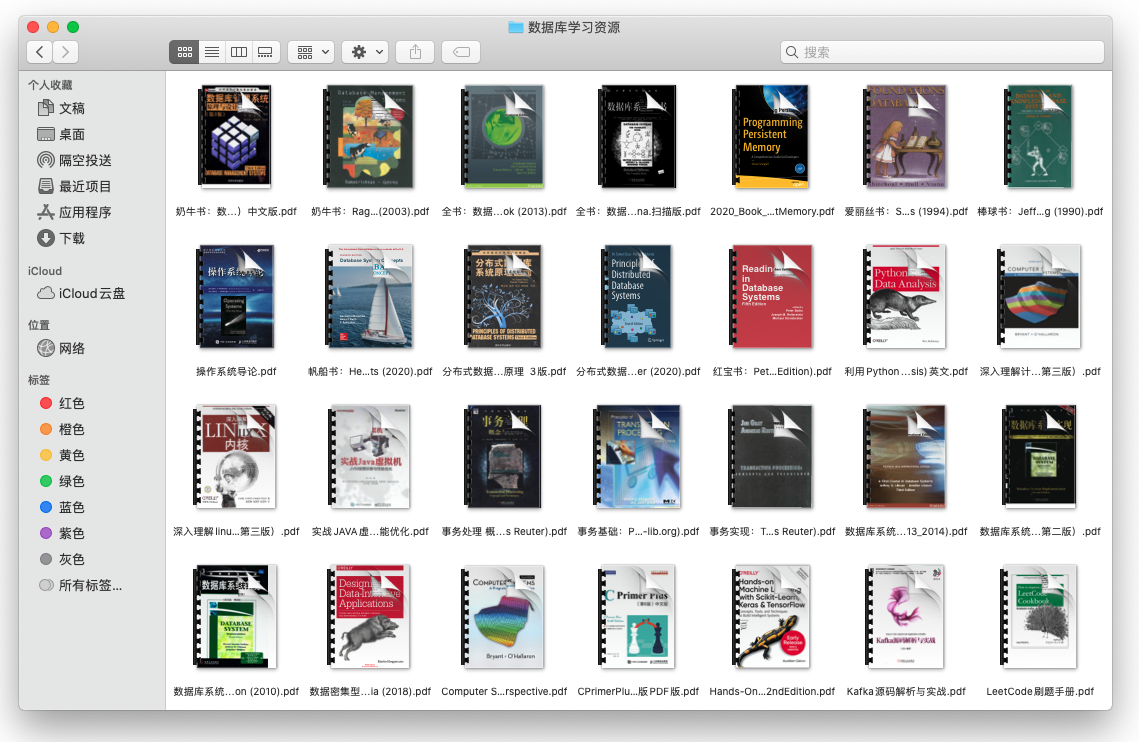
Task: Open the group-by arrangement dropdown
Action: (311, 52)
